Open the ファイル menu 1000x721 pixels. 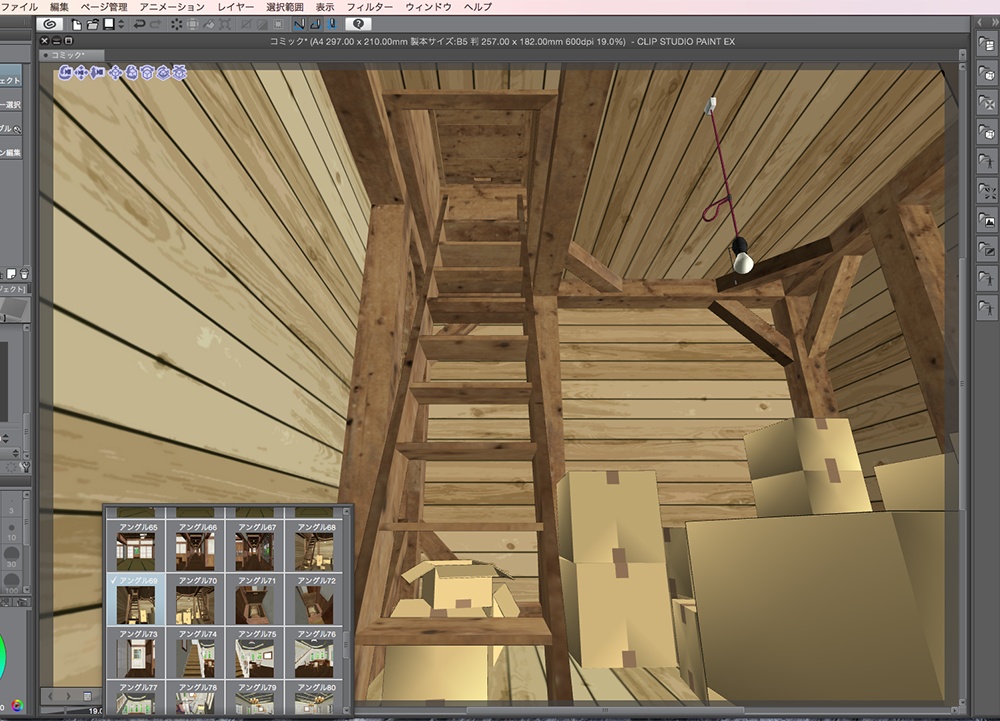[x=19, y=7]
